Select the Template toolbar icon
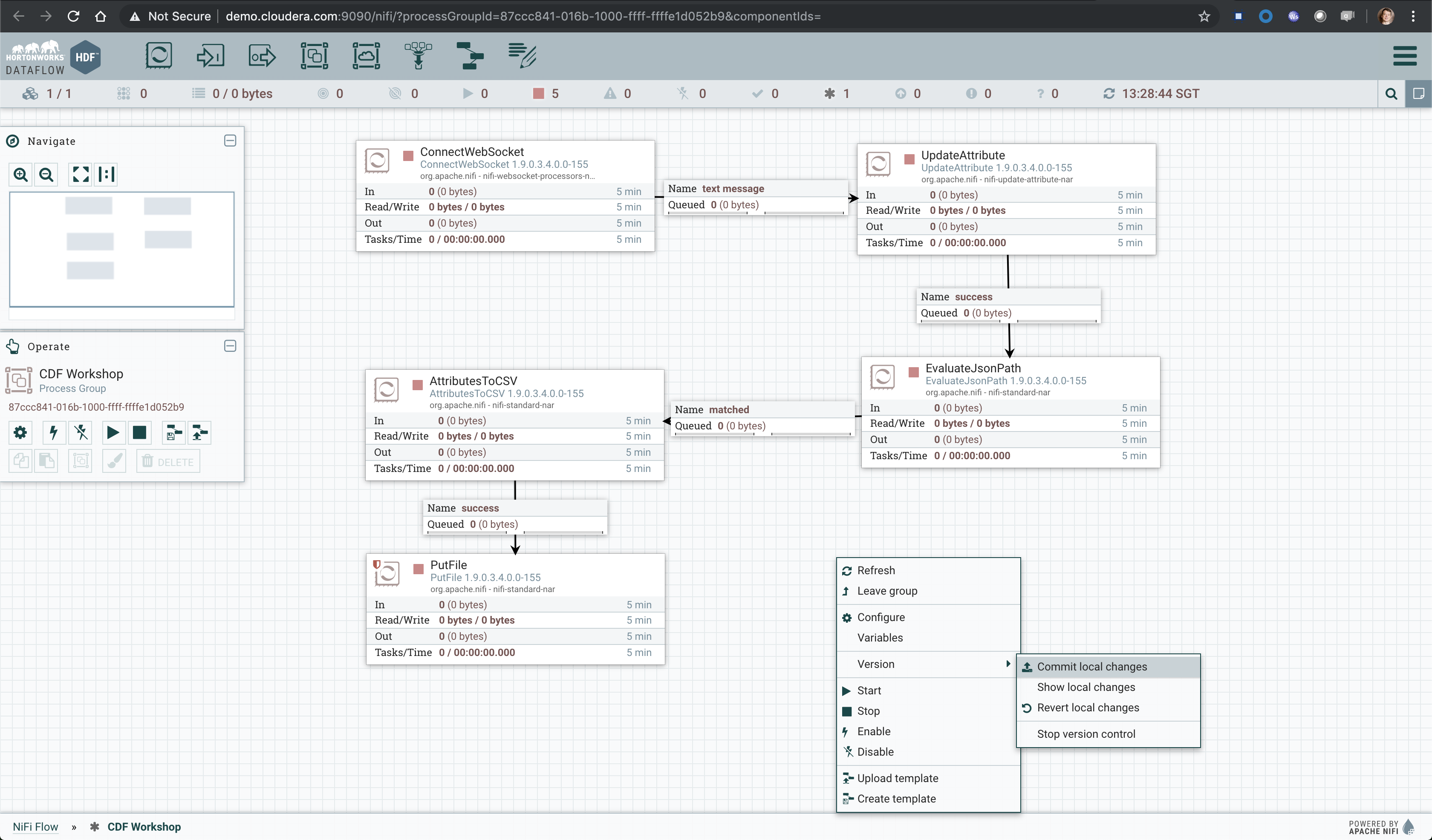Screen dimensions: 1432x840 tap(470, 56)
